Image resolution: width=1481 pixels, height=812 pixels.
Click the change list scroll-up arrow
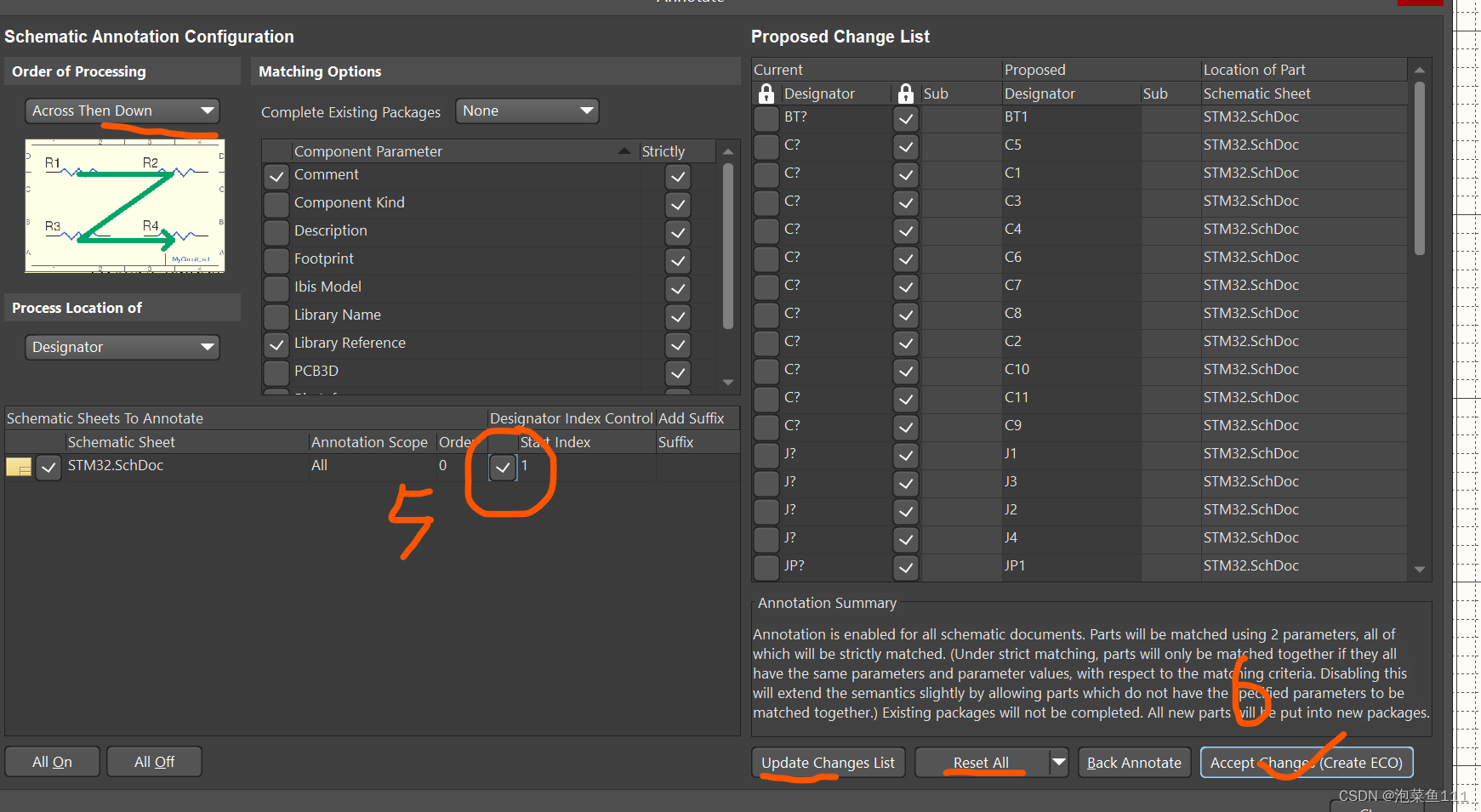coord(1419,70)
